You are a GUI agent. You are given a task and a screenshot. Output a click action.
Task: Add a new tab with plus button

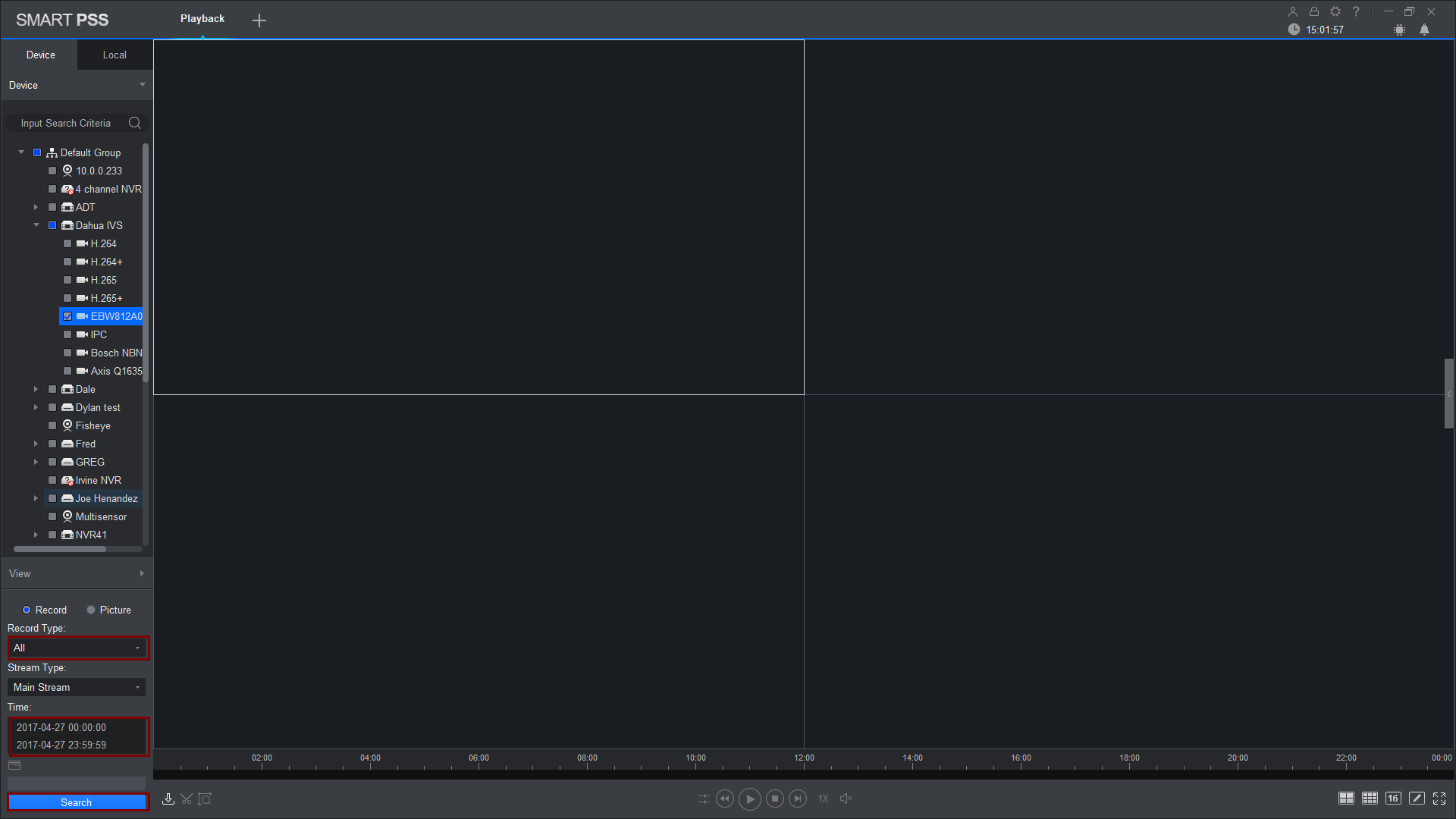(259, 20)
